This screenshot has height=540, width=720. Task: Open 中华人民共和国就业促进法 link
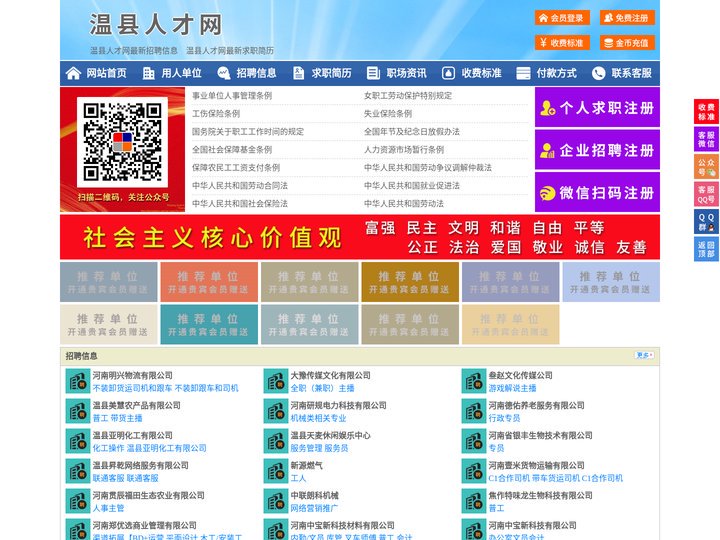pos(412,186)
